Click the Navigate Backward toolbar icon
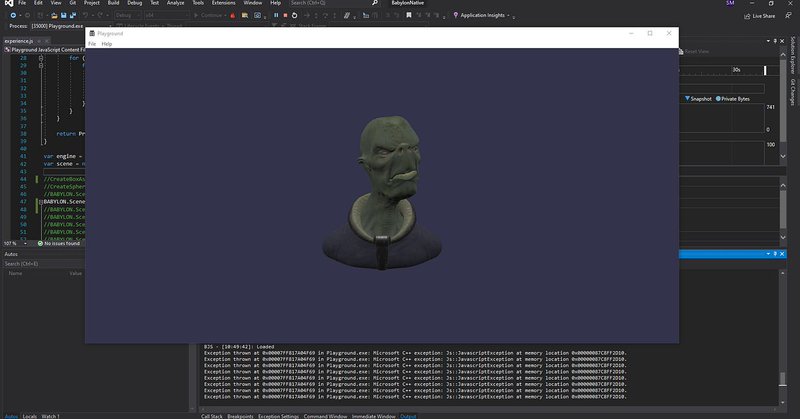 [x=13, y=15]
